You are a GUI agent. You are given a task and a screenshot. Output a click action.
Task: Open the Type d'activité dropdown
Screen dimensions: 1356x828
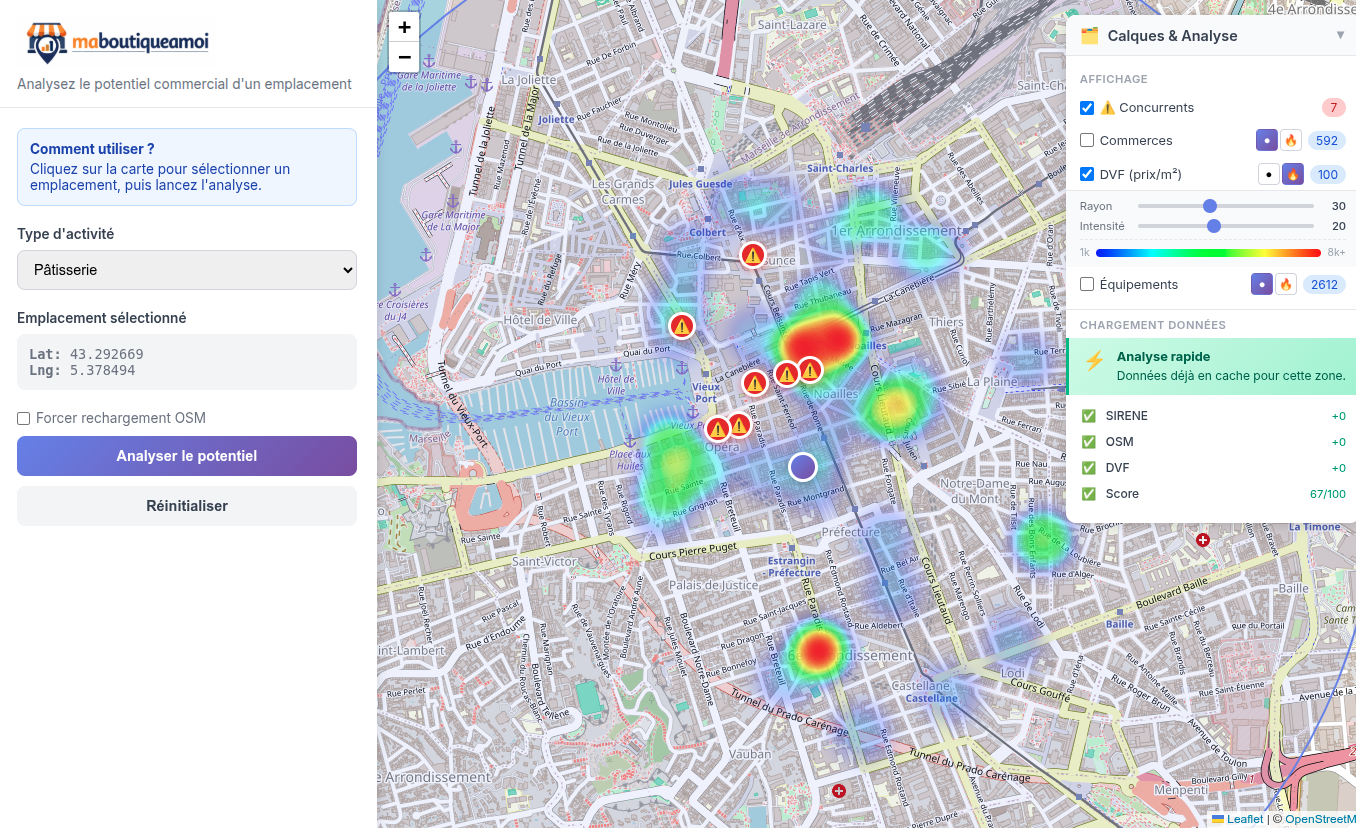pos(187,270)
